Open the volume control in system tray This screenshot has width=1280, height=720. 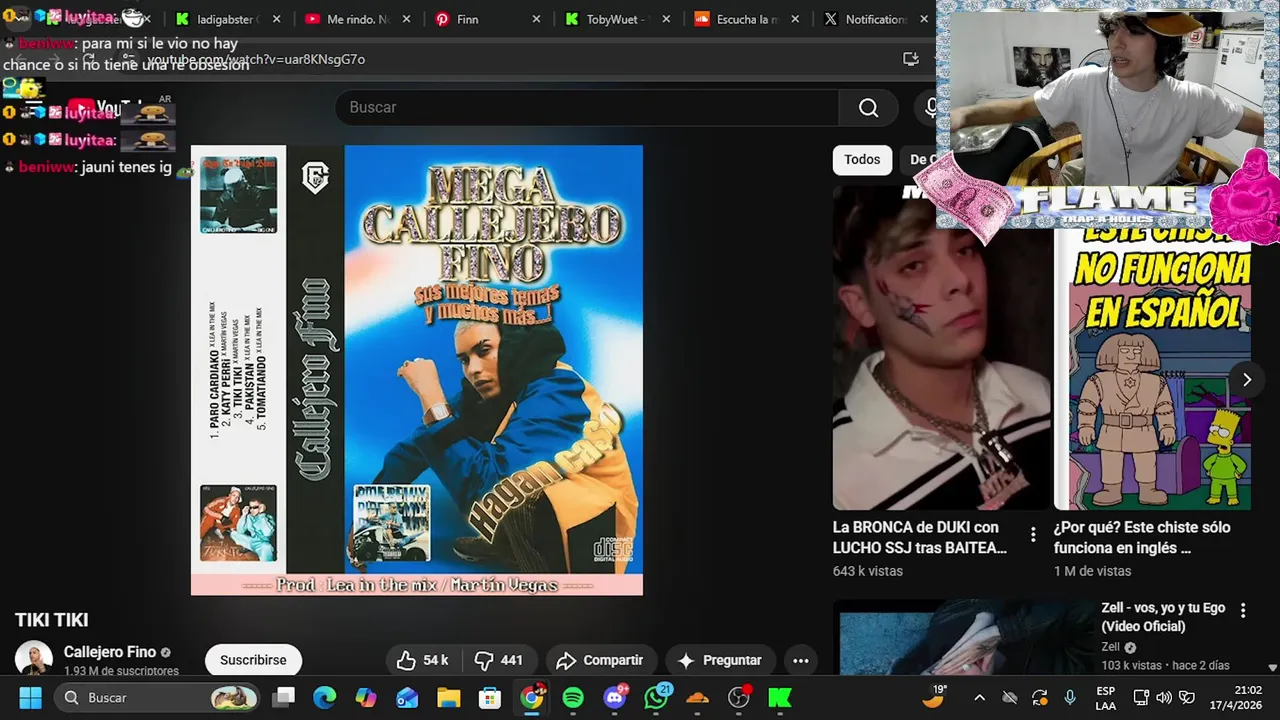point(1164,697)
